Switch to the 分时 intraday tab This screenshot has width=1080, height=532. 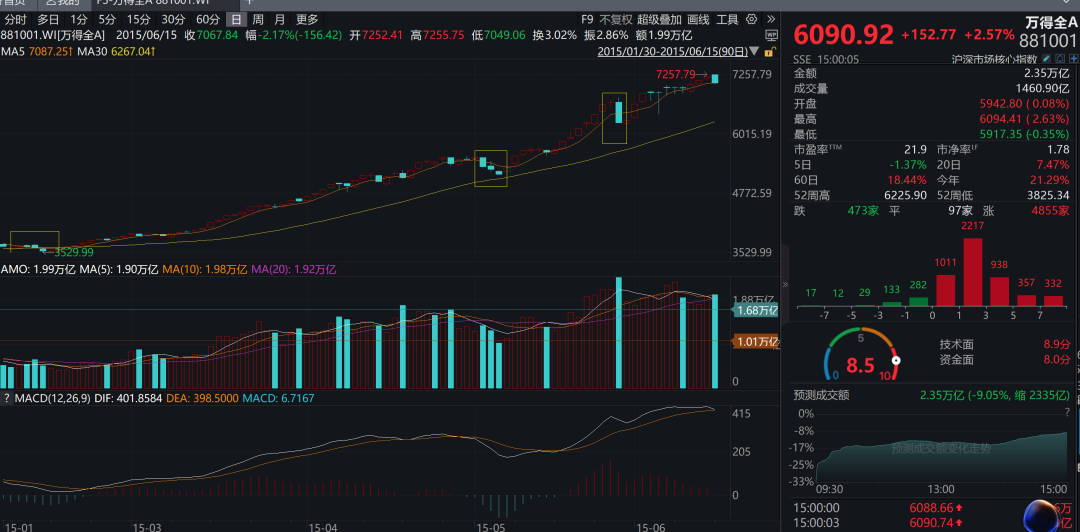click(x=15, y=19)
